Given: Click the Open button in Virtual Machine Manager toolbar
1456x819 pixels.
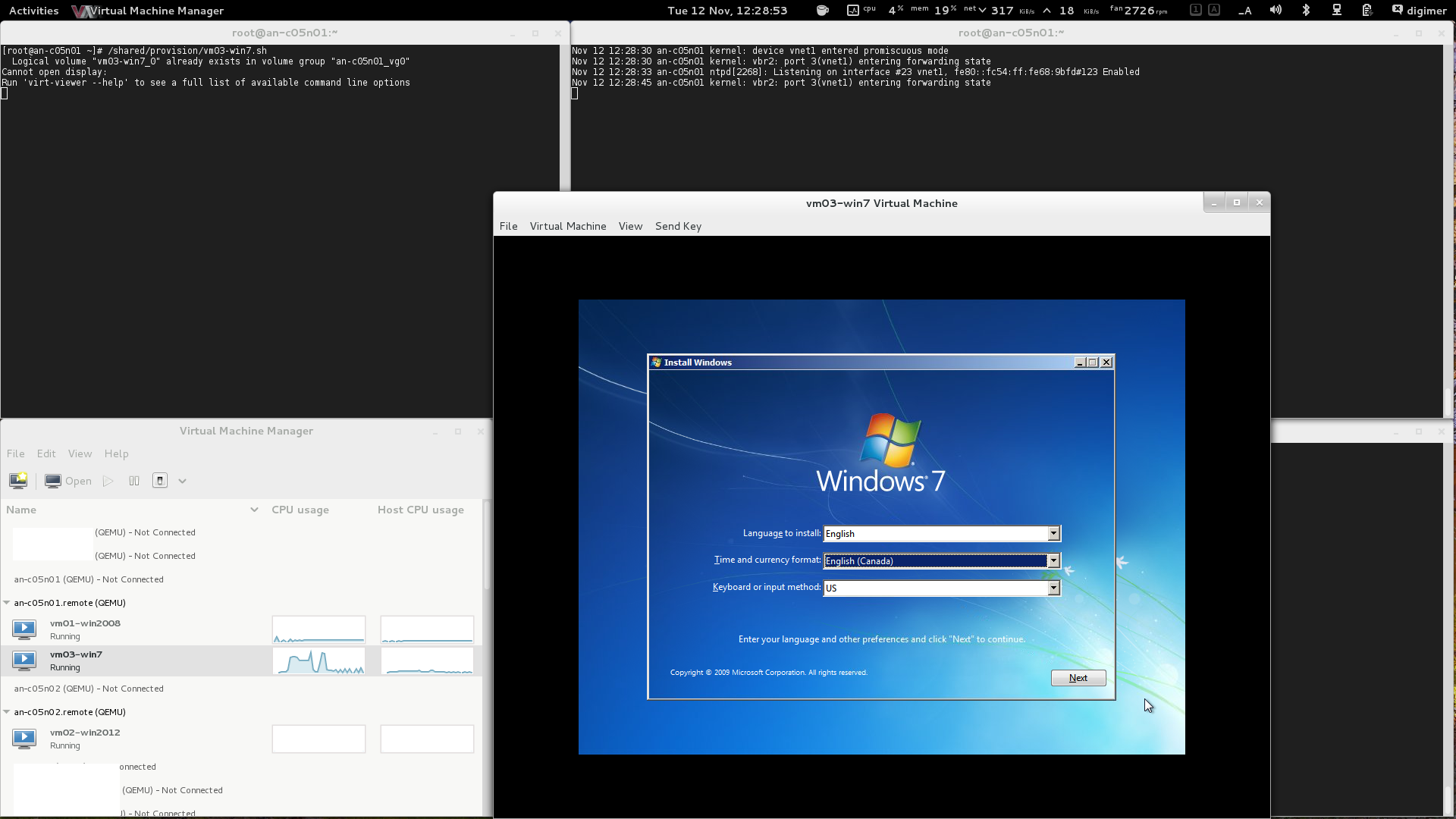Looking at the screenshot, I should (68, 481).
